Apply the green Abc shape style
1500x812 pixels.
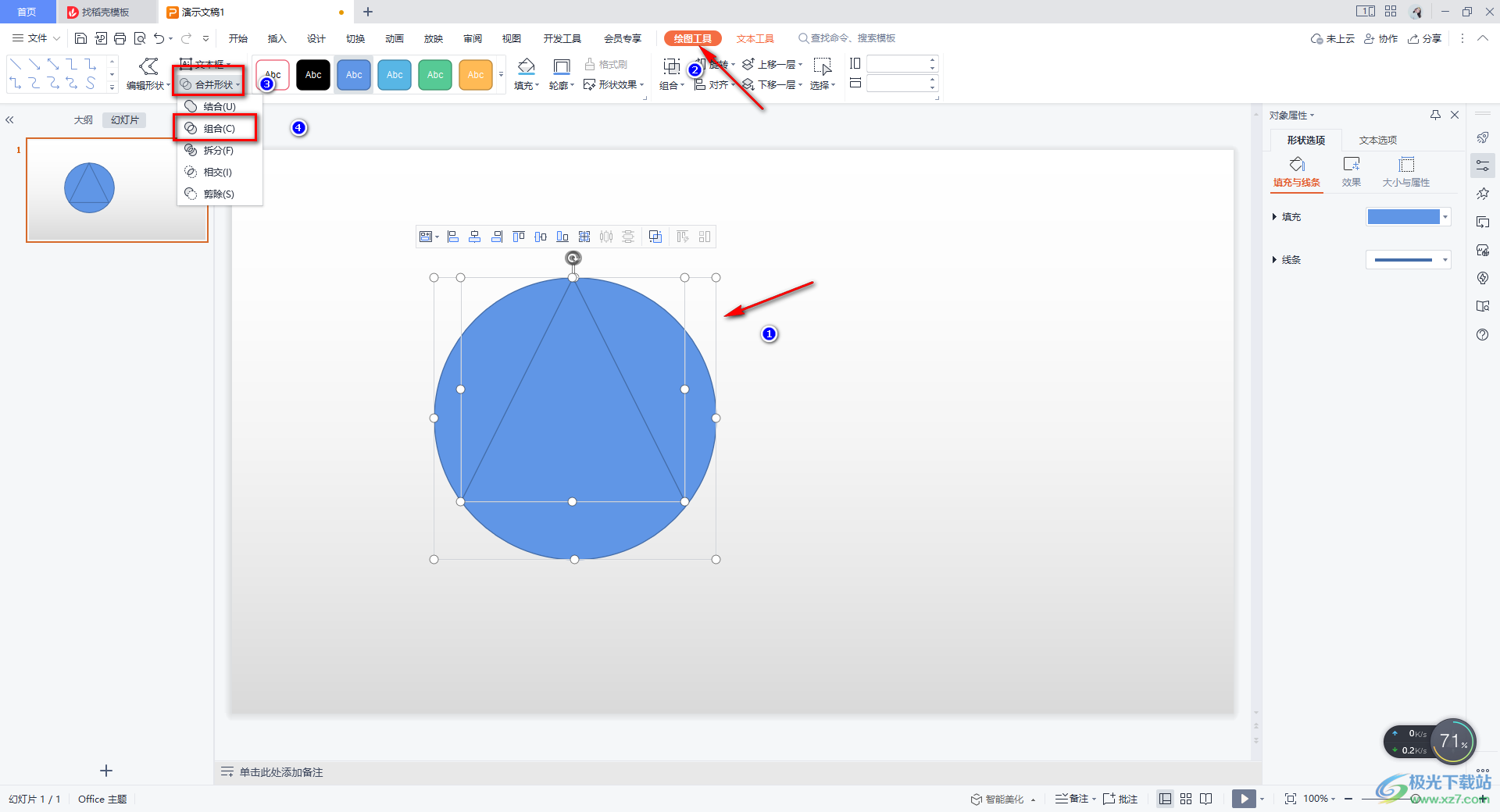click(x=435, y=75)
